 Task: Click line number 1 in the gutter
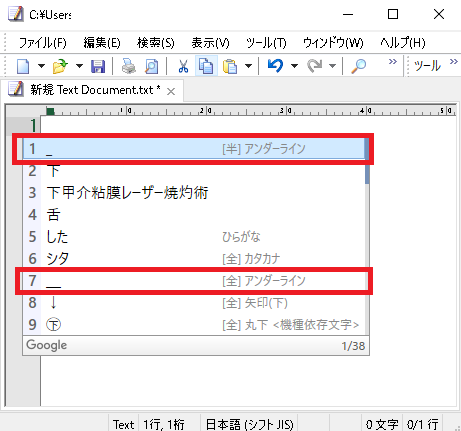coord(33,126)
